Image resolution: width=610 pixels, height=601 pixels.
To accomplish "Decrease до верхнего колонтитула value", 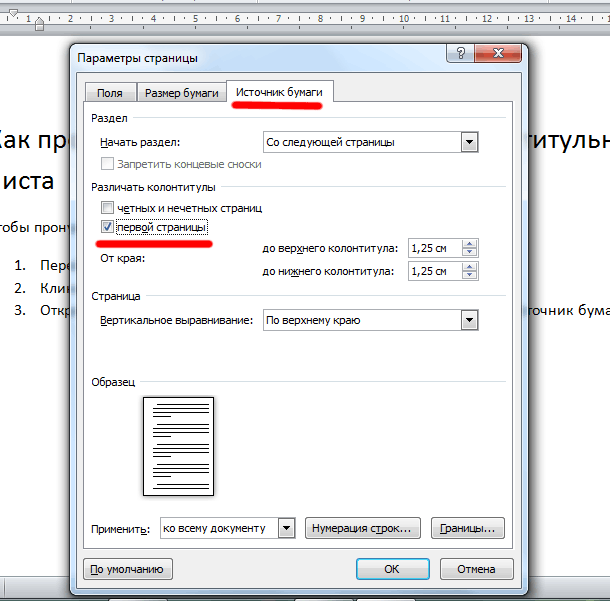I will (470, 252).
